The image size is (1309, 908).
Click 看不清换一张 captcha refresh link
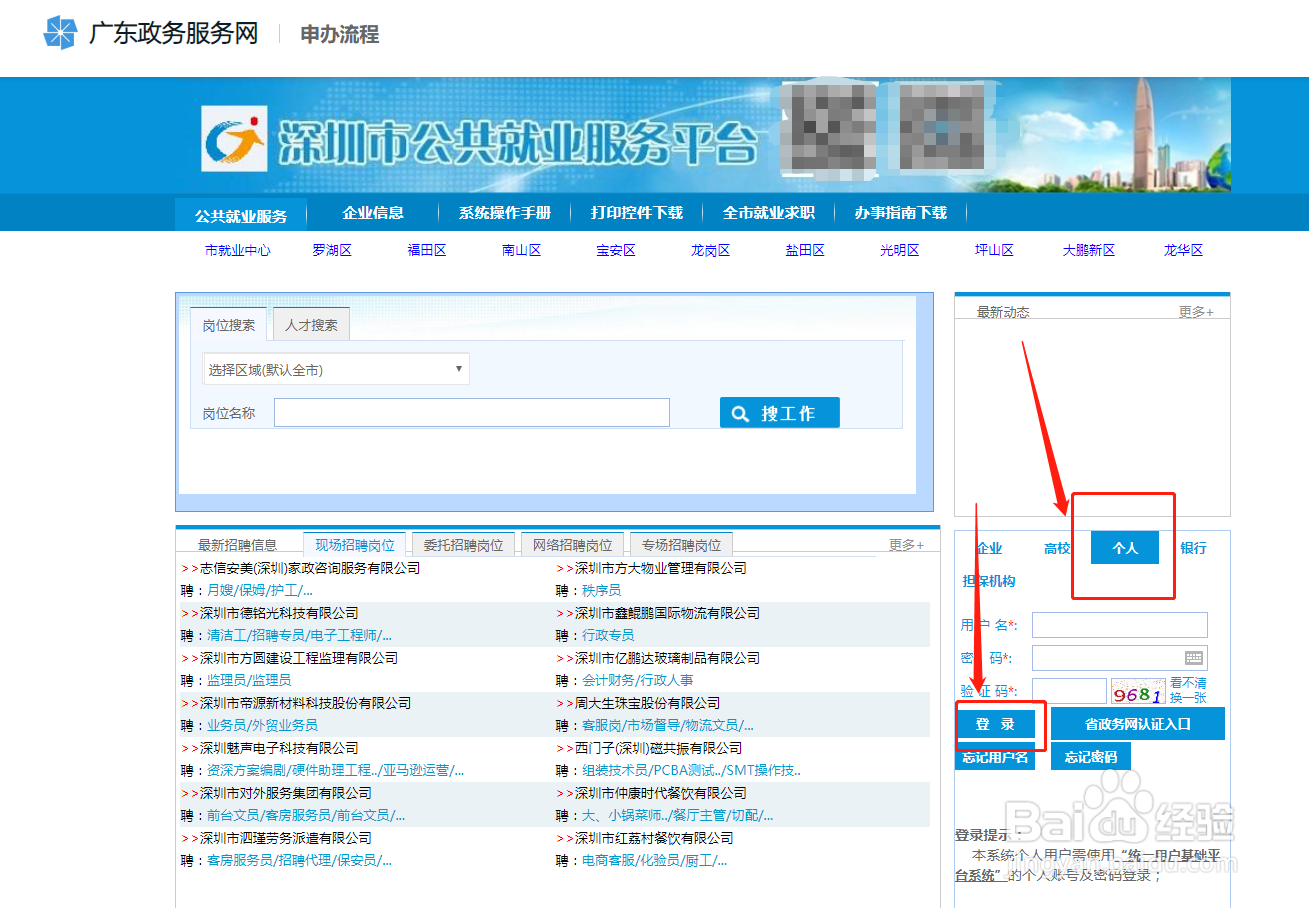point(1189,690)
